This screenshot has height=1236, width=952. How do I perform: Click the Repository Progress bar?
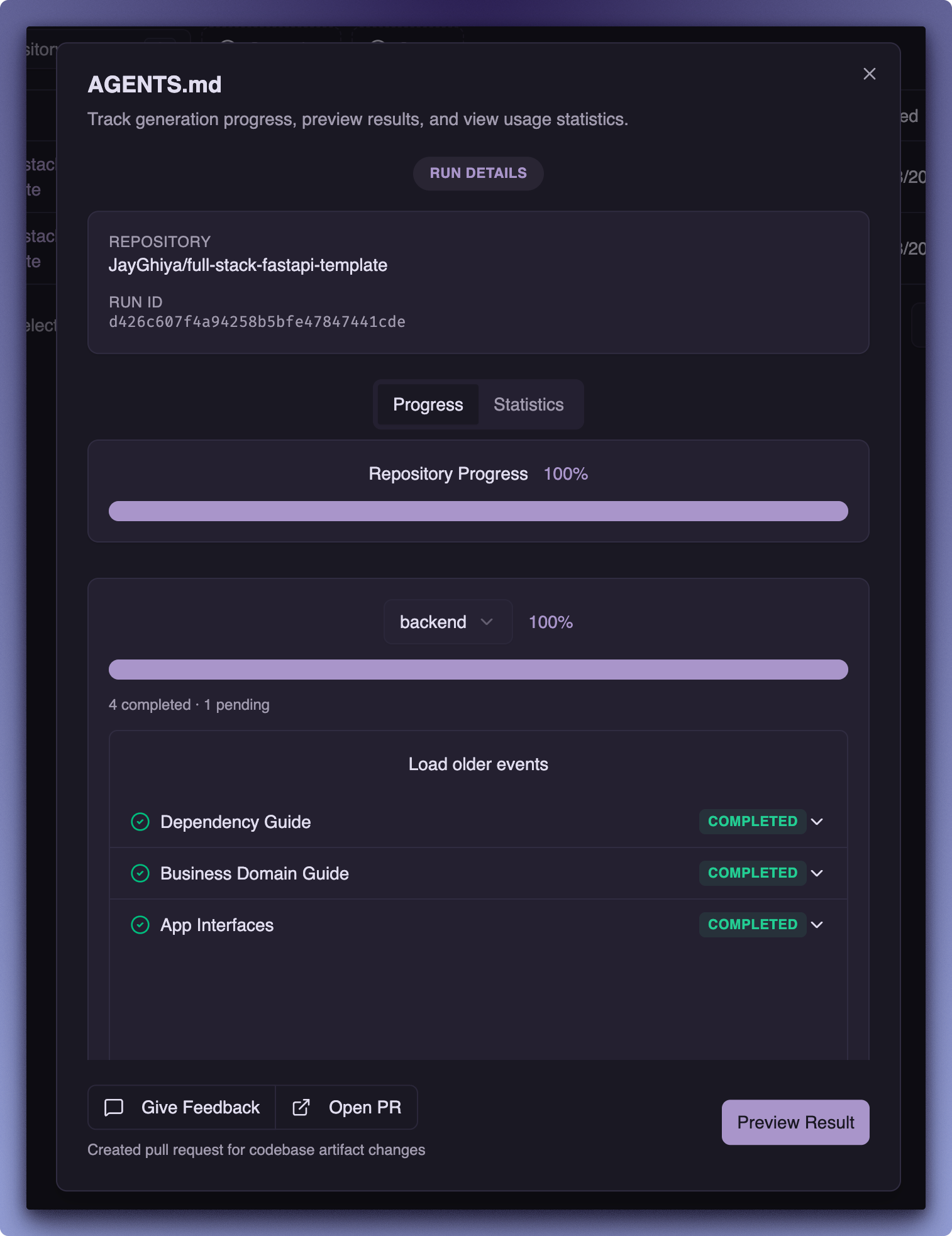[478, 511]
